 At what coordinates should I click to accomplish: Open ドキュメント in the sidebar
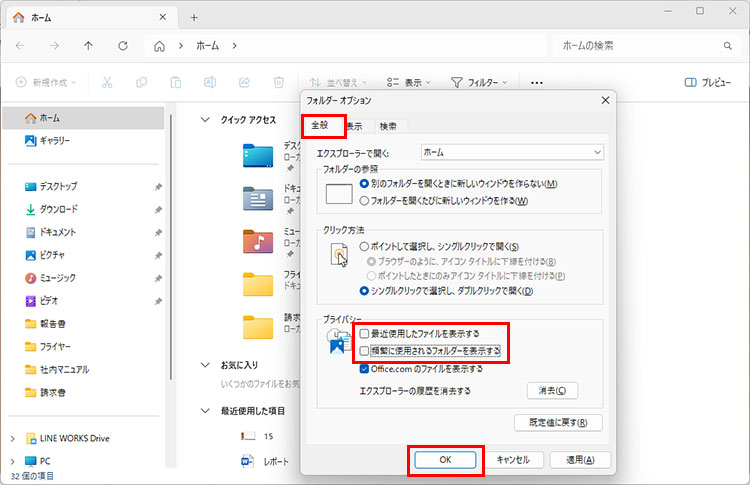(50, 232)
